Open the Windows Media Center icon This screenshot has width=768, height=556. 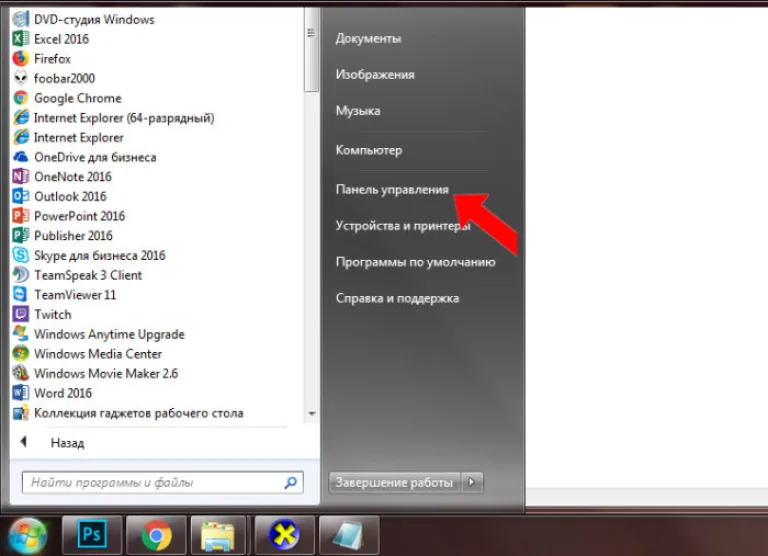click(x=21, y=353)
